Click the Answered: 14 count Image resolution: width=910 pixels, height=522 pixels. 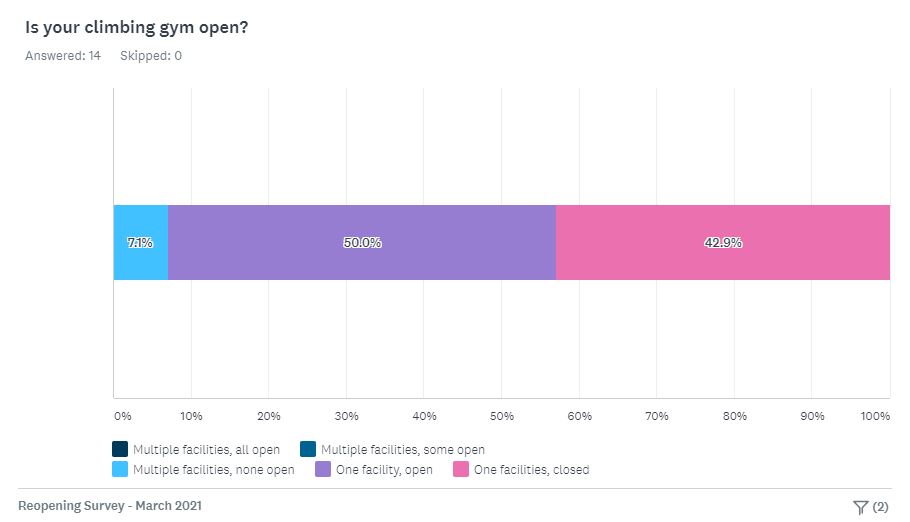[63, 56]
